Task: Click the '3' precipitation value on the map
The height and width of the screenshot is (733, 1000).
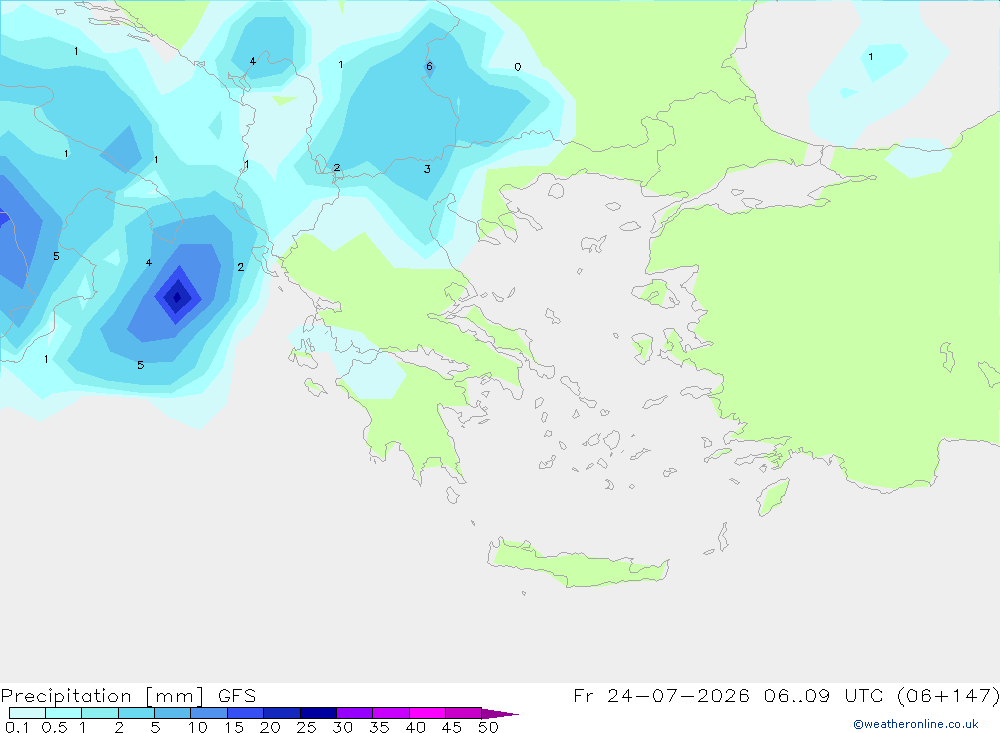Action: coord(427,169)
